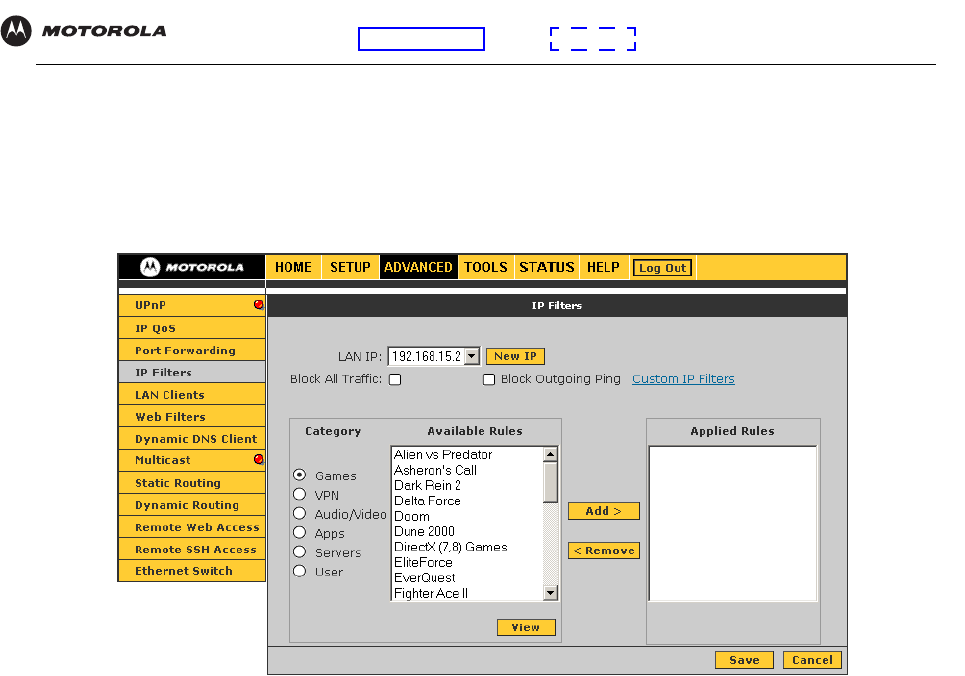
Task: Choose the Servers category radio button
Action: (x=300, y=552)
